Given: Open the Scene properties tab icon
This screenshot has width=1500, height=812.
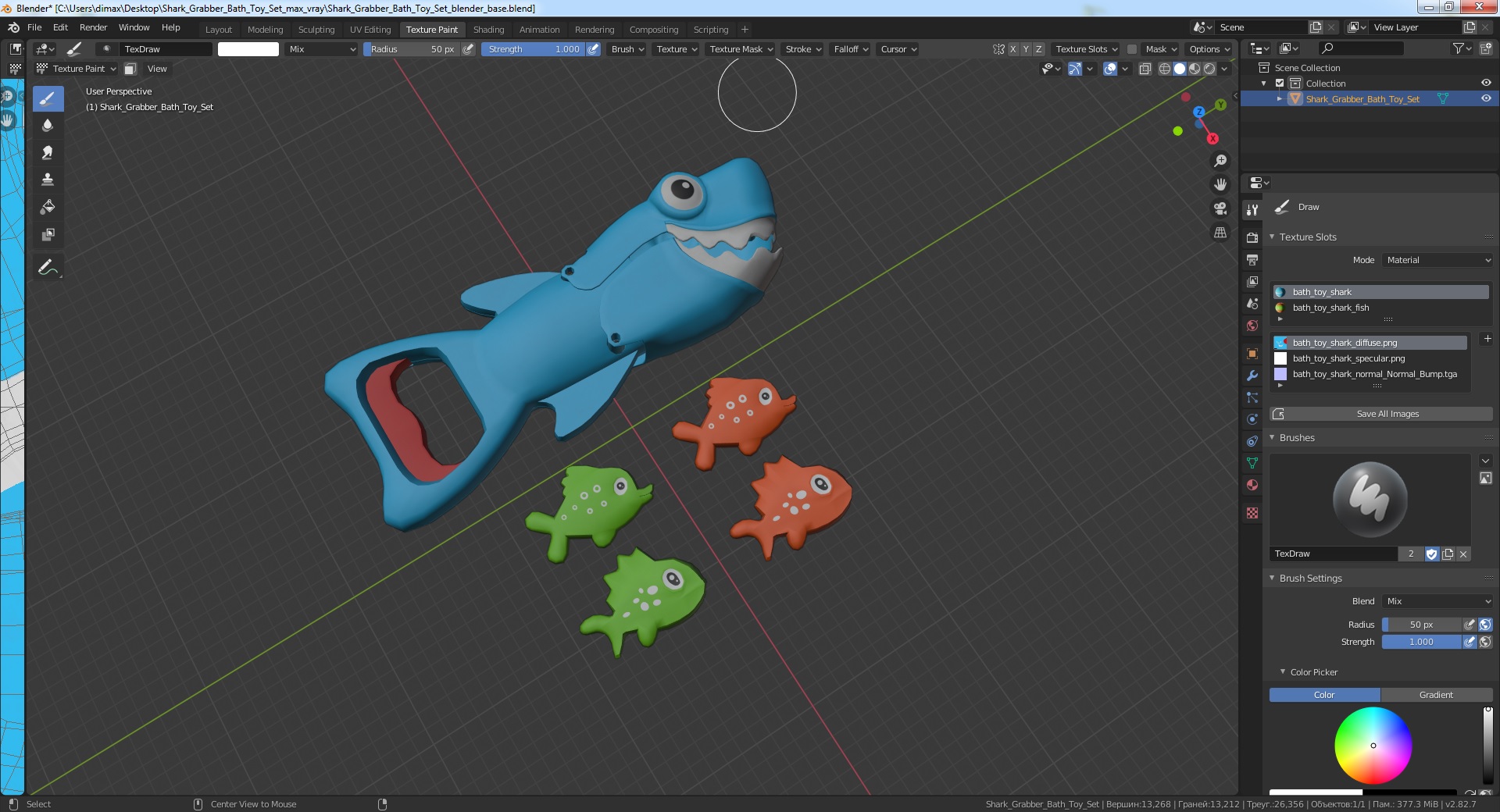Looking at the screenshot, I should (x=1252, y=304).
